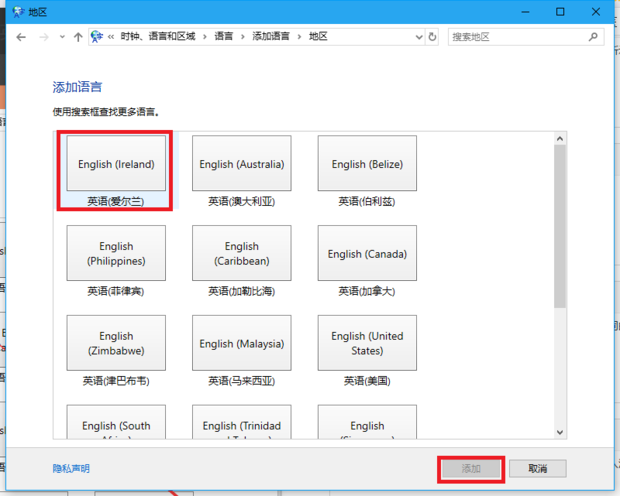Click the magnifier icon in search box
The image size is (620, 496).
(595, 36)
